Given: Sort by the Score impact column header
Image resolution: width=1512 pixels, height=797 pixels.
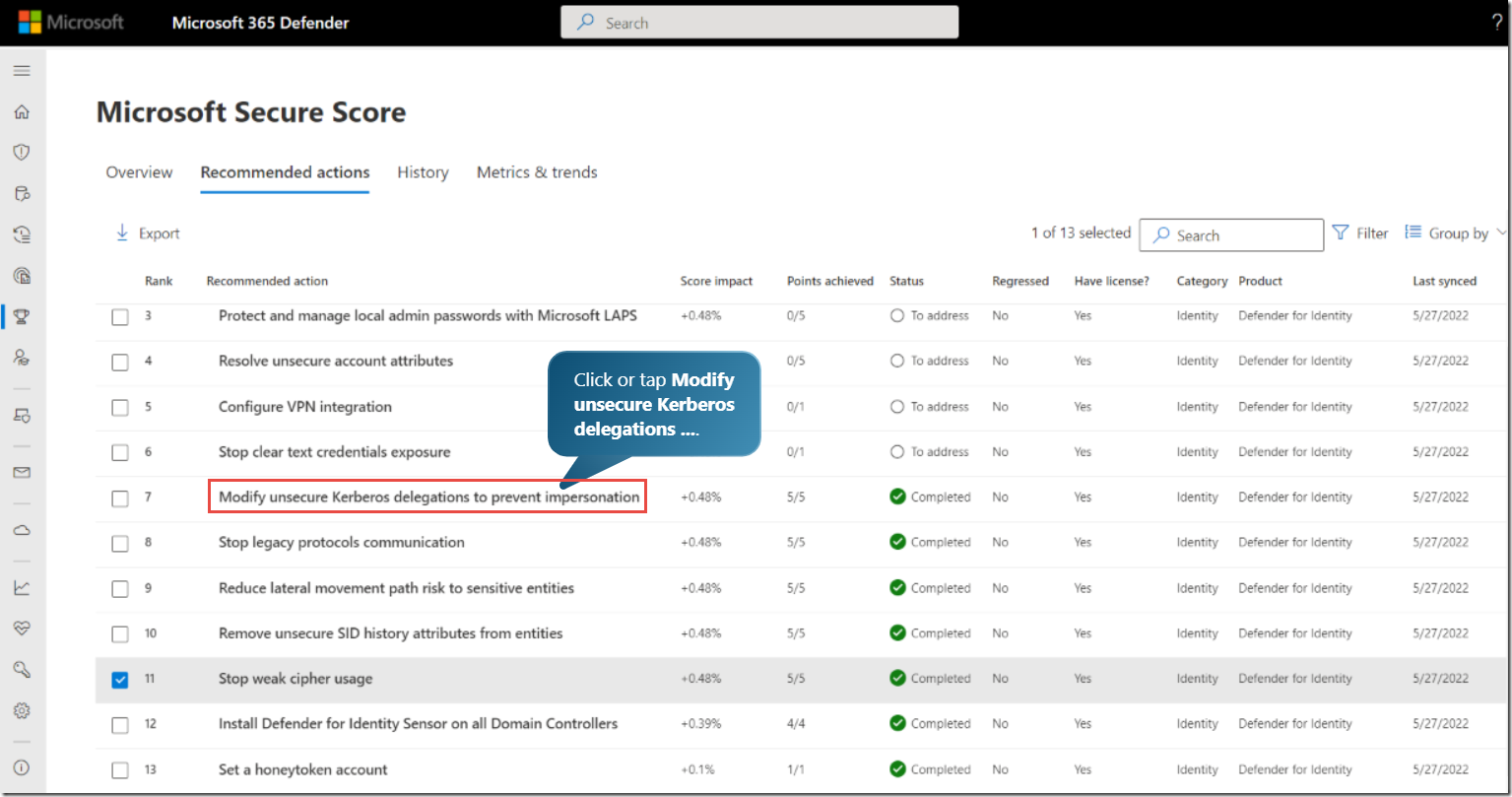Looking at the screenshot, I should (716, 281).
